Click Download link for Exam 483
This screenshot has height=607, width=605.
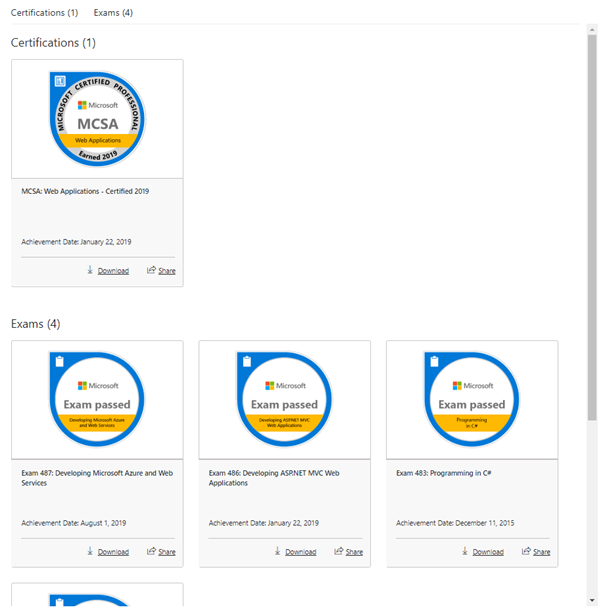488,552
